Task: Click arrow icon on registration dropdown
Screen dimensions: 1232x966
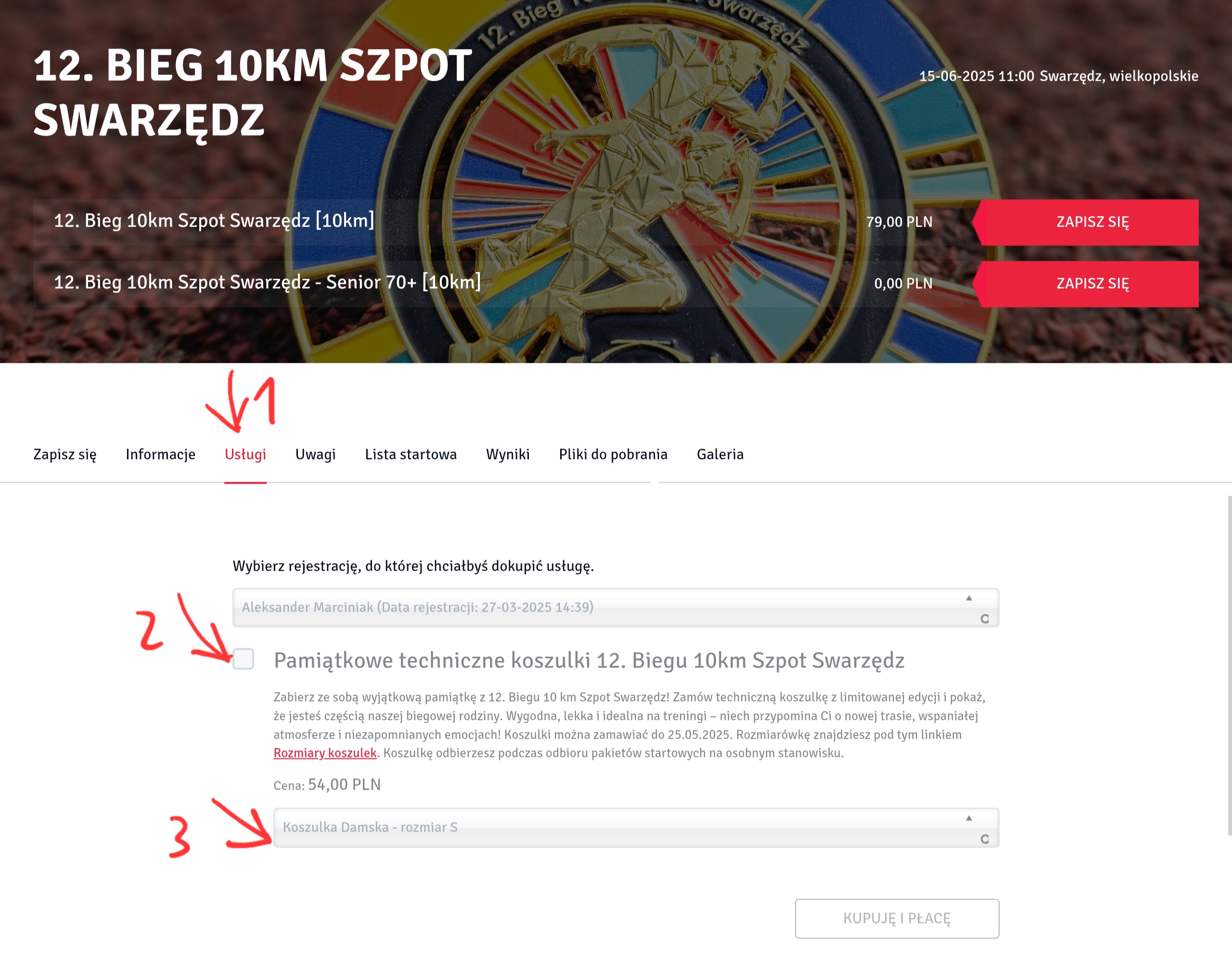Action: (x=969, y=598)
